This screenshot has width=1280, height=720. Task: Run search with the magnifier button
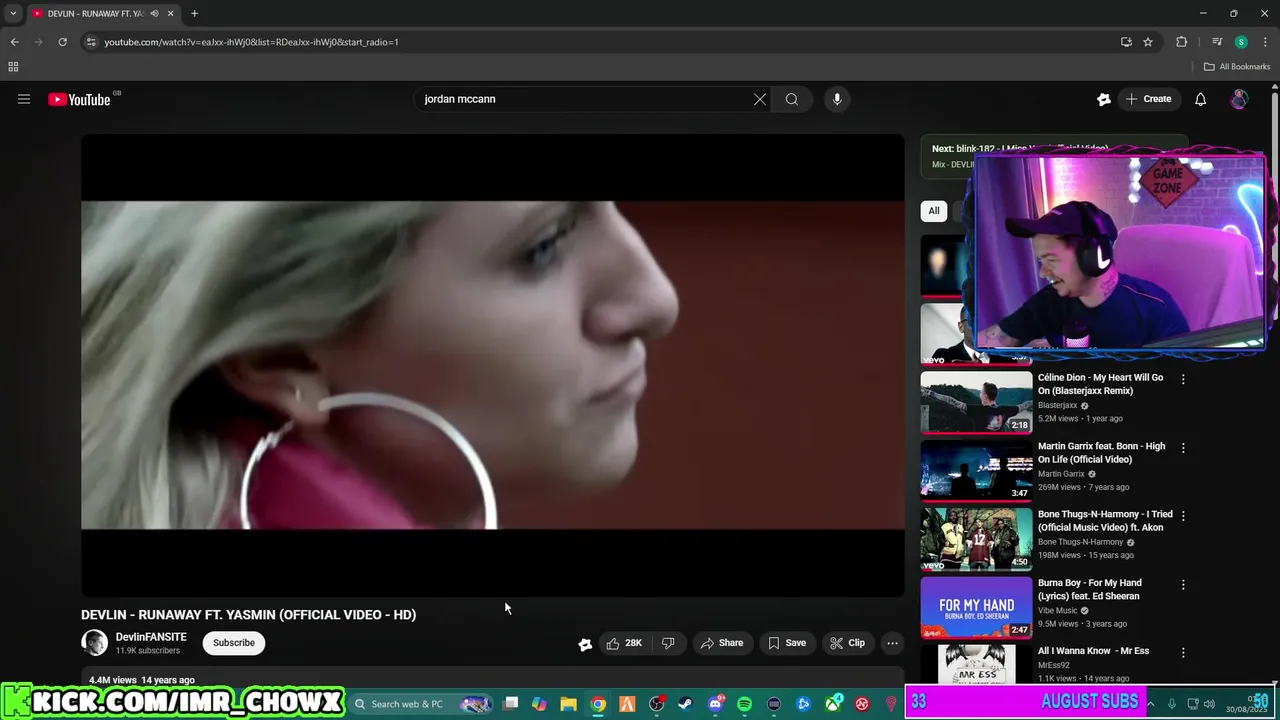point(792,99)
